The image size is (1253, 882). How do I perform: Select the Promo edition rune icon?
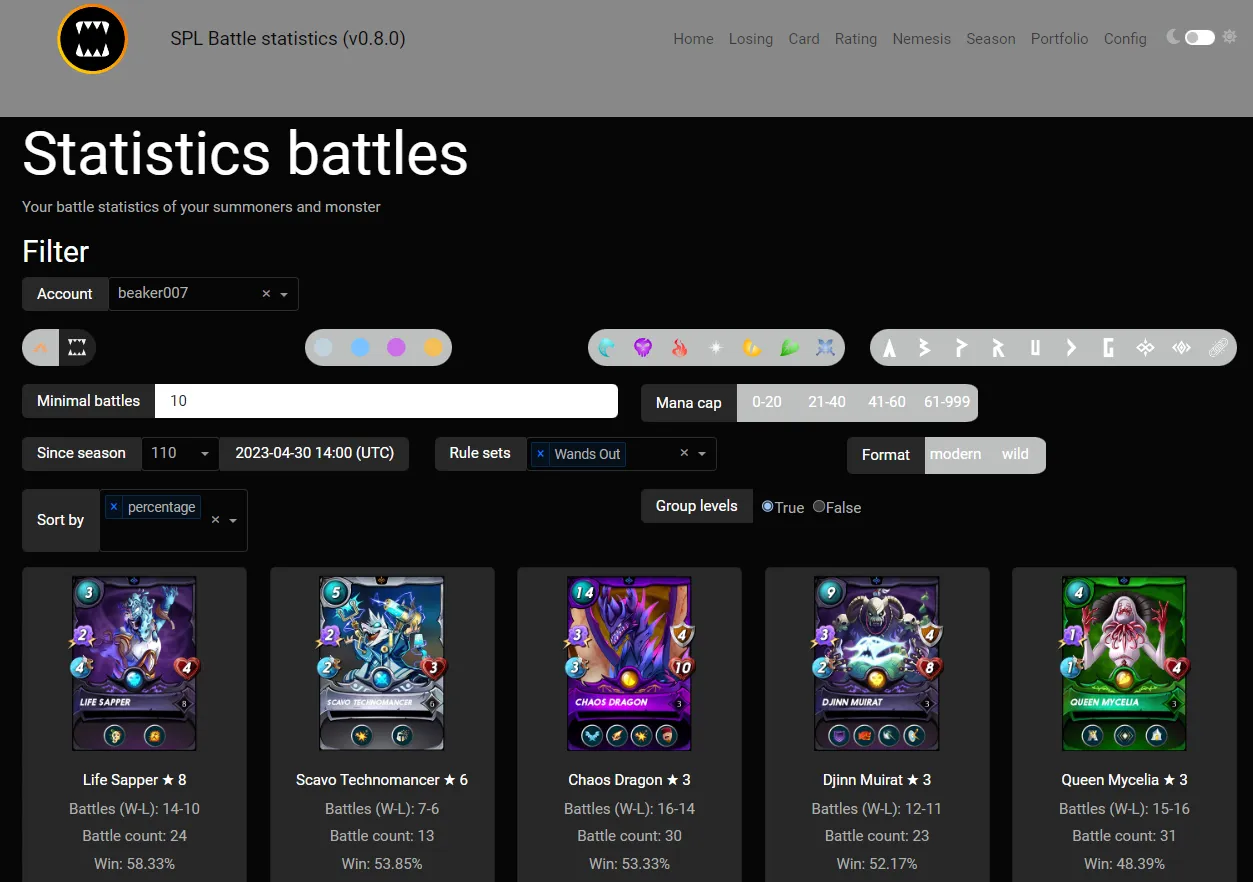pyautogui.click(x=961, y=347)
